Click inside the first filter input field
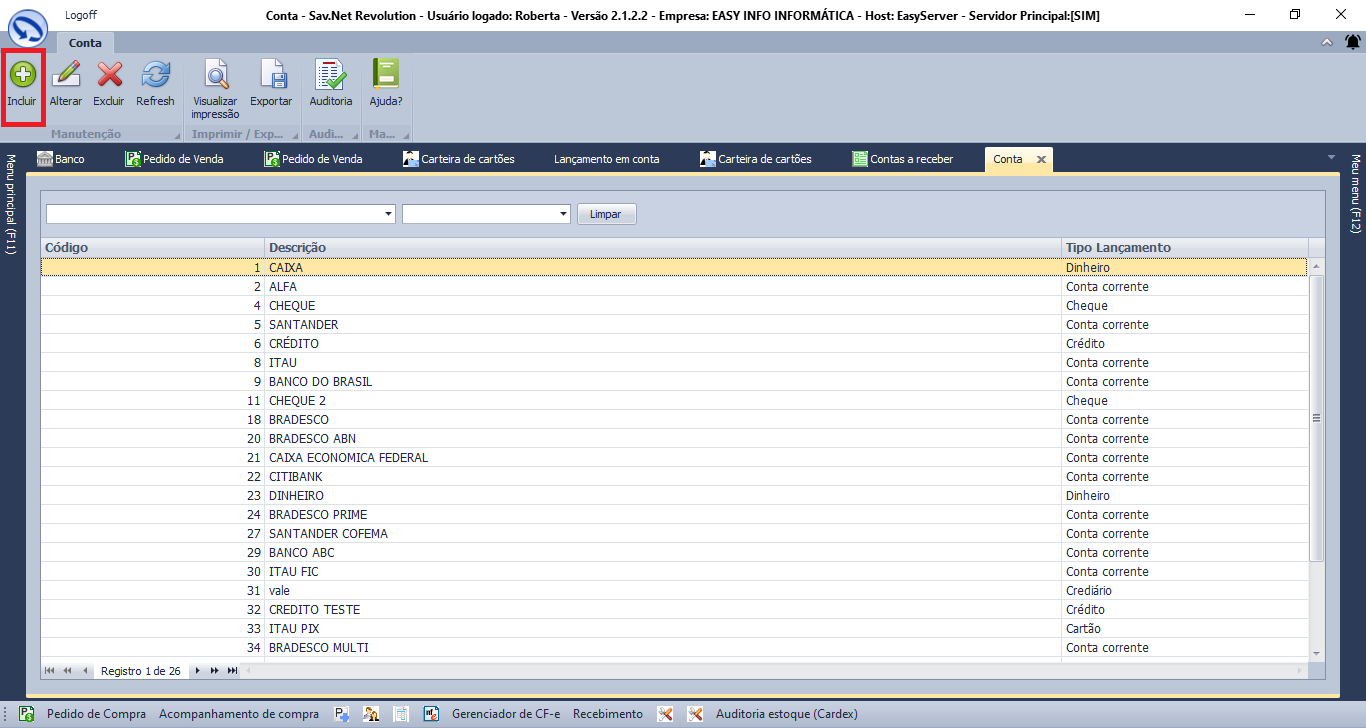The height and width of the screenshot is (728, 1366). coord(214,214)
